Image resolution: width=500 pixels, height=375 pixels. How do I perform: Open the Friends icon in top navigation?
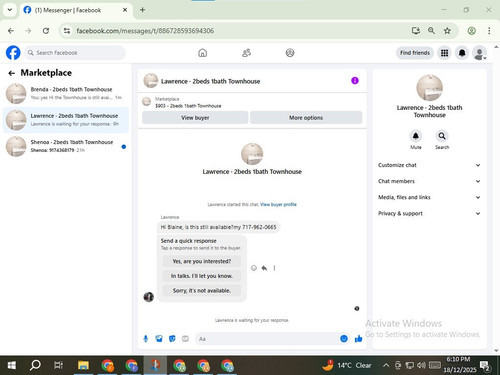coord(246,53)
